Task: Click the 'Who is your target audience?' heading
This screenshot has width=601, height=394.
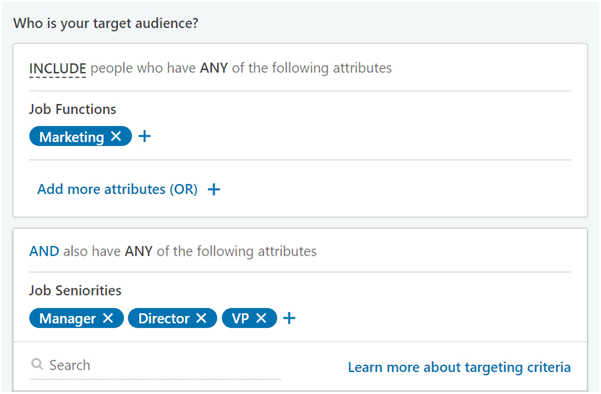Action: (106, 23)
